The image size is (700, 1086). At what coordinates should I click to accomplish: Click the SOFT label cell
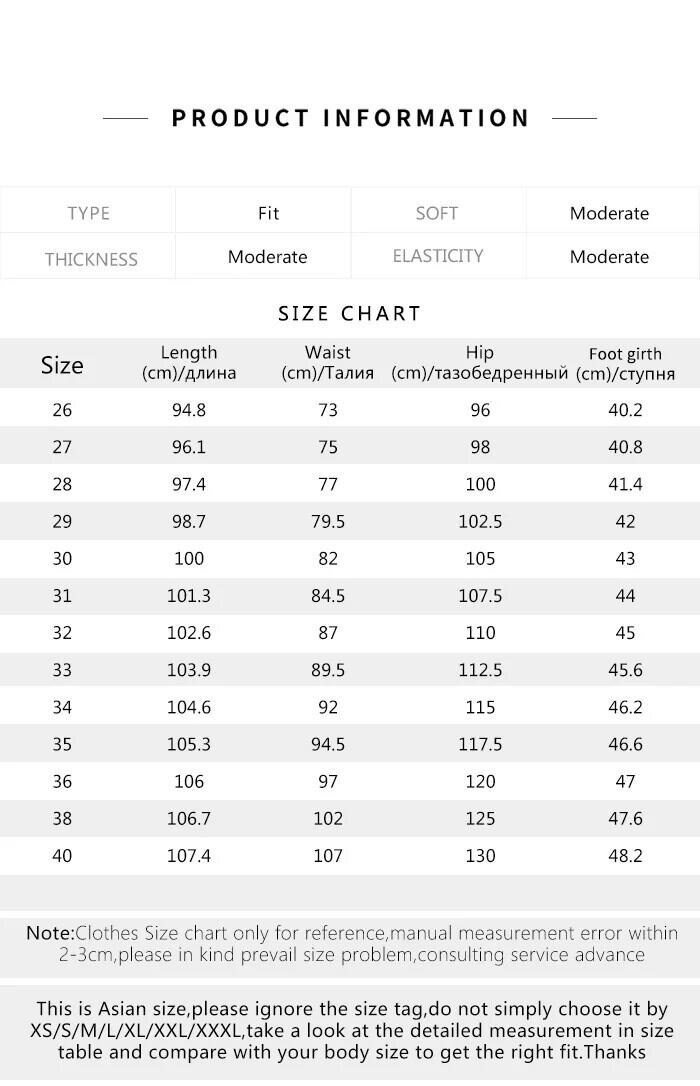437,213
